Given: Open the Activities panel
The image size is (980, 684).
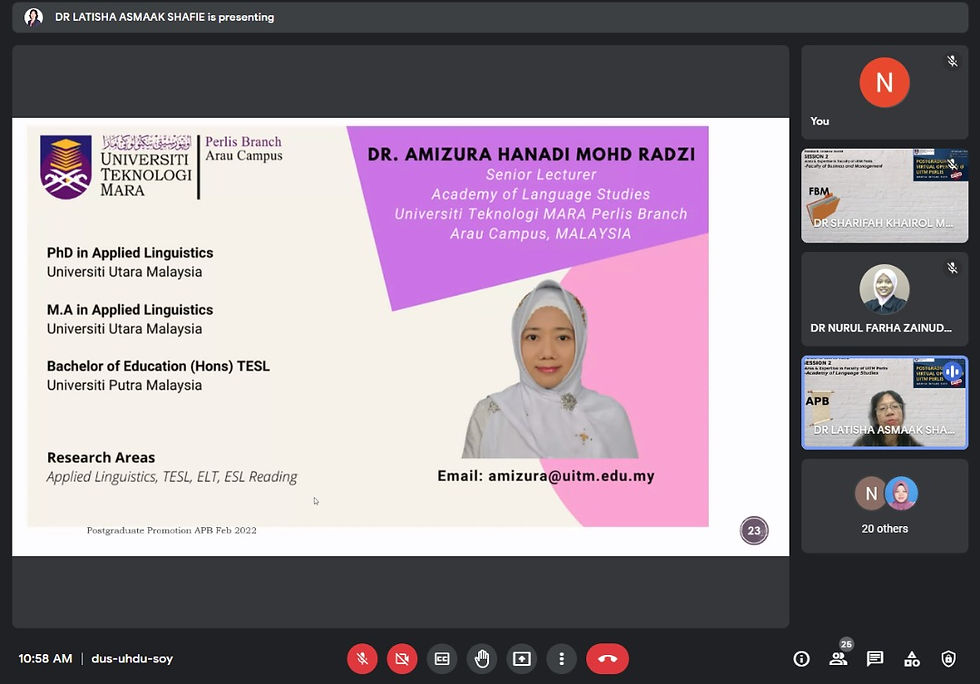Looking at the screenshot, I should tap(912, 658).
